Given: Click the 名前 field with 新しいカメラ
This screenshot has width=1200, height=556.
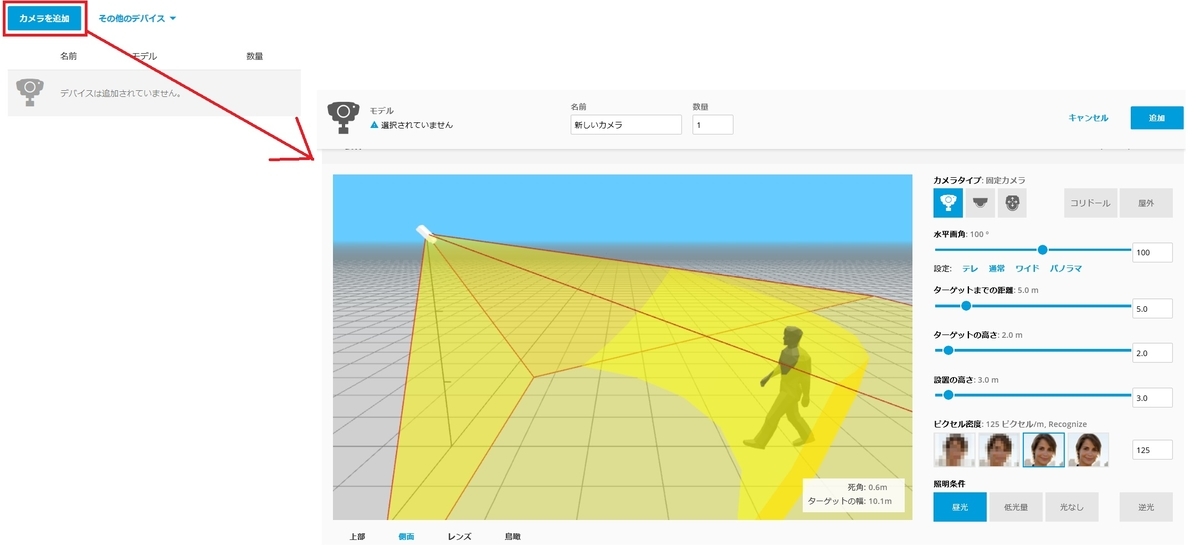Looking at the screenshot, I should coord(626,125).
